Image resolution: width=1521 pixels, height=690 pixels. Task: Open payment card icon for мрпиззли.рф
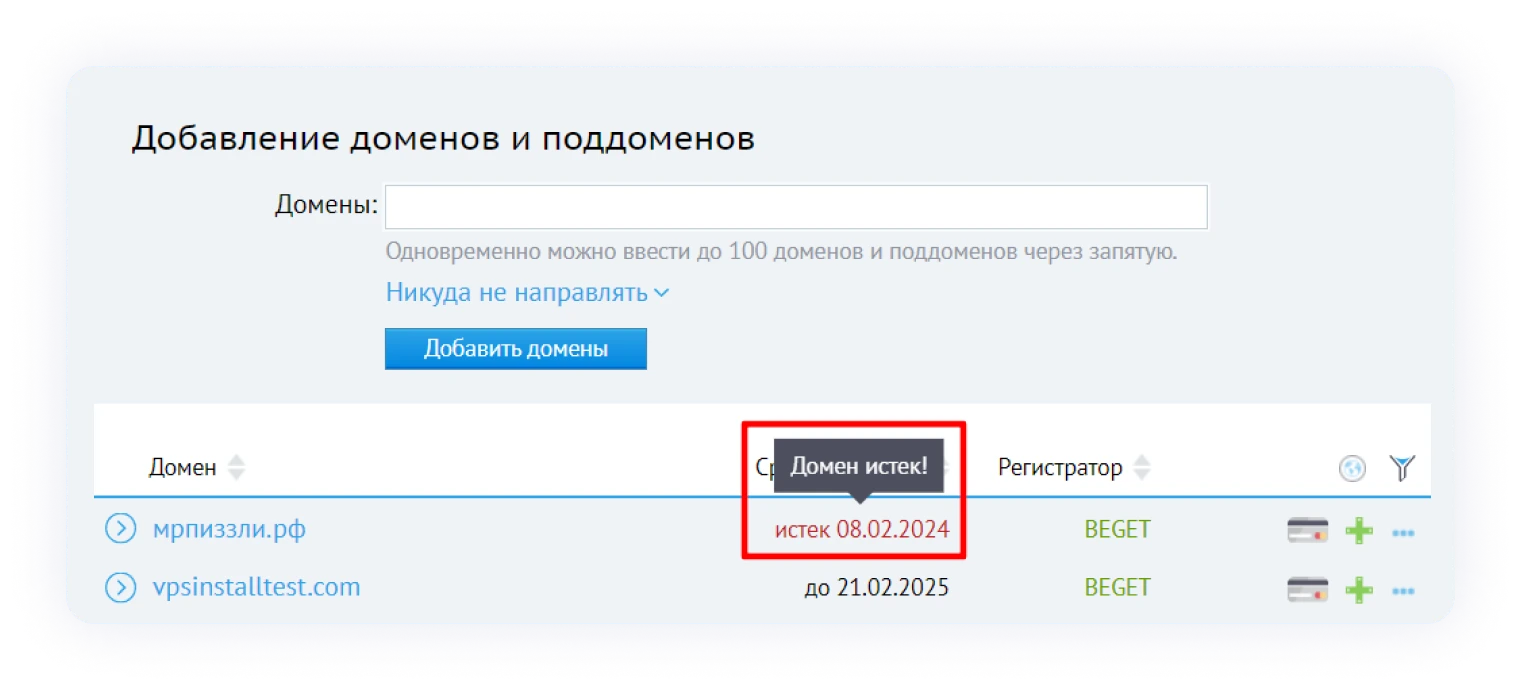pyautogui.click(x=1309, y=530)
